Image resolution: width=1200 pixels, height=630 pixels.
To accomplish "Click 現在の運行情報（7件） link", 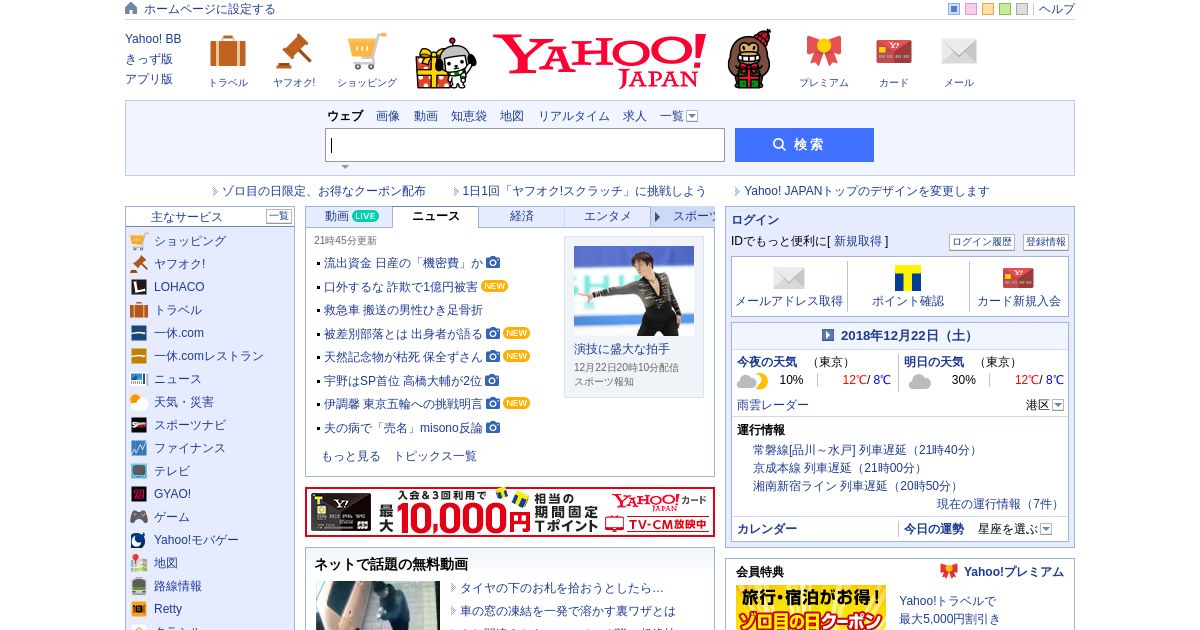I will 999,504.
